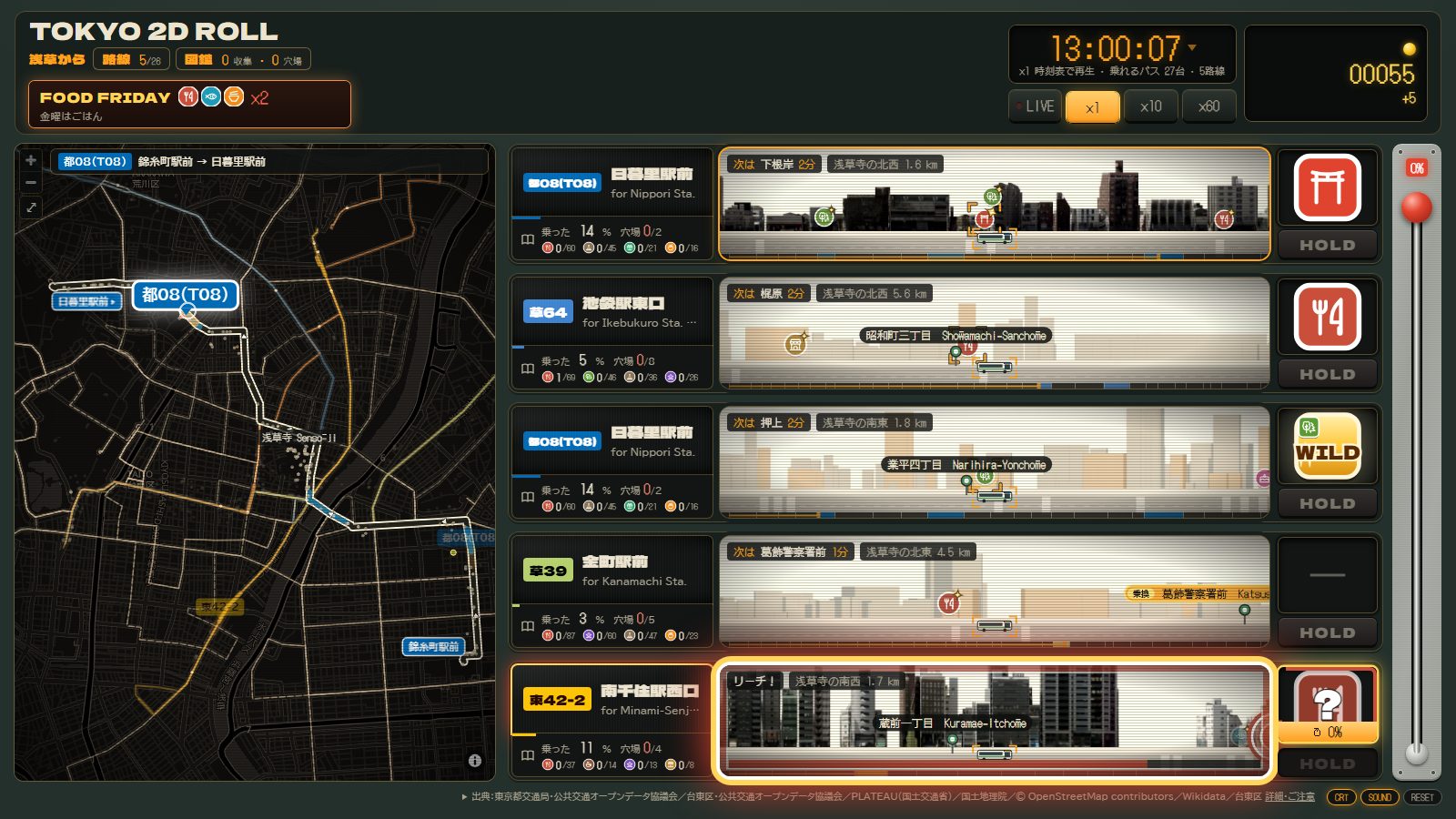Click the RESET button
Viewport: 1456px width, 819px height.
[x=1422, y=797]
